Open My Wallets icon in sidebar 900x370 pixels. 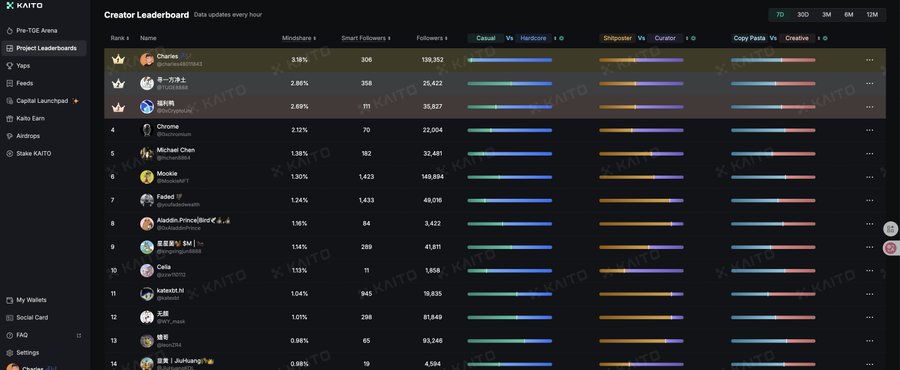[x=10, y=300]
